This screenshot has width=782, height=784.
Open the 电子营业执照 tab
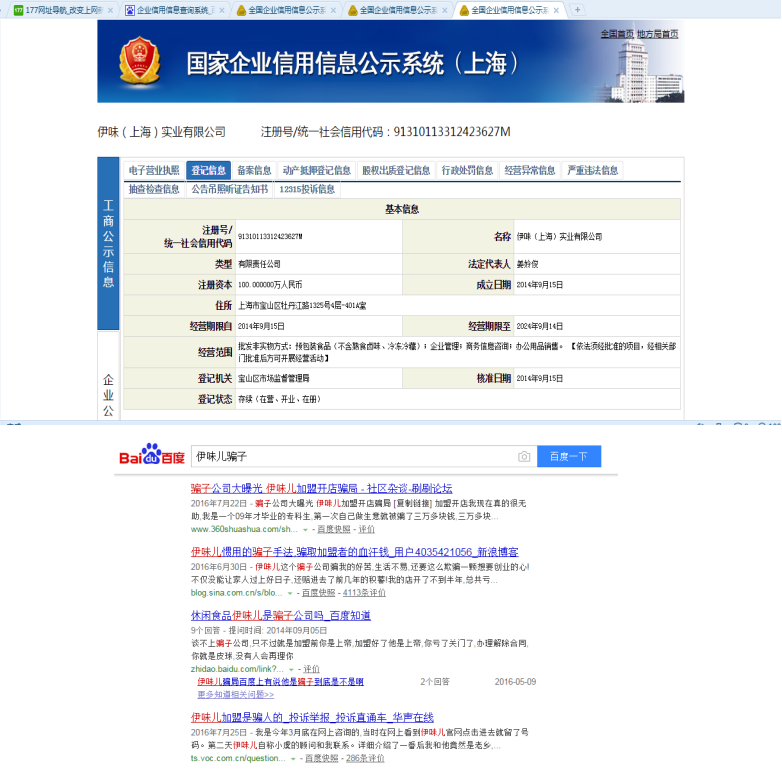(x=154, y=170)
